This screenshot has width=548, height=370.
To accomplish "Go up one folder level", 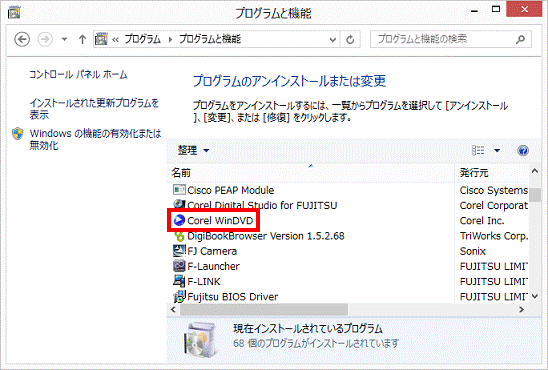I will pos(82,39).
